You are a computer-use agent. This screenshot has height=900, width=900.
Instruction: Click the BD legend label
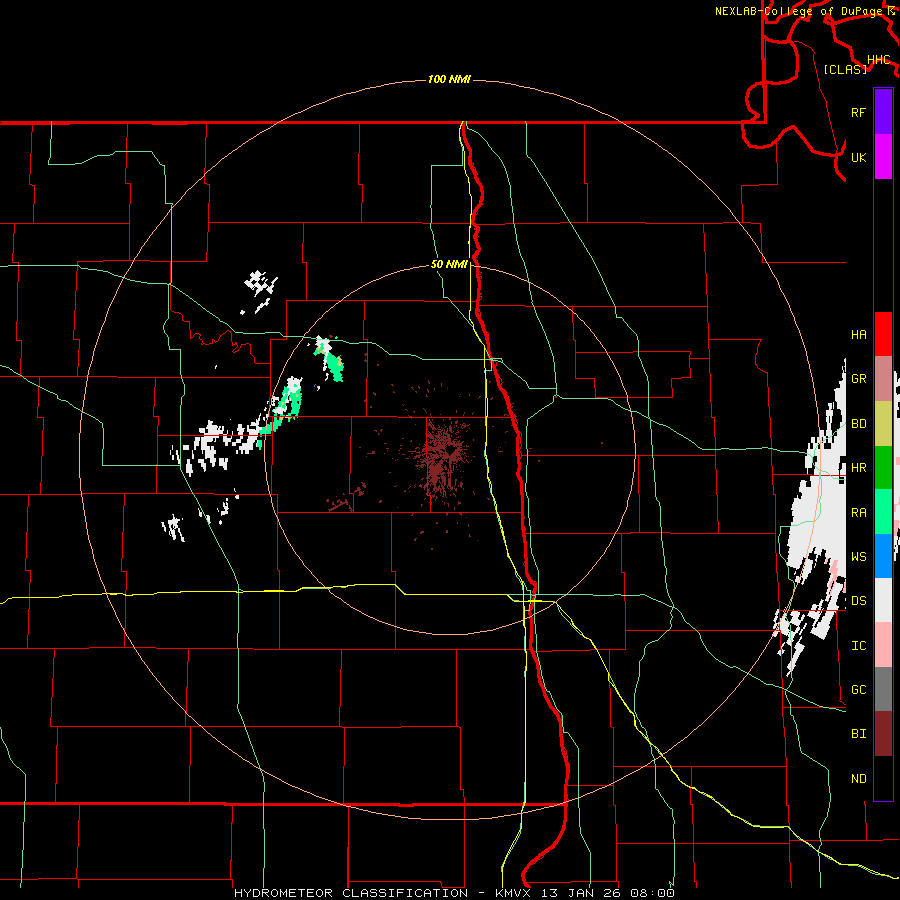pos(858,424)
